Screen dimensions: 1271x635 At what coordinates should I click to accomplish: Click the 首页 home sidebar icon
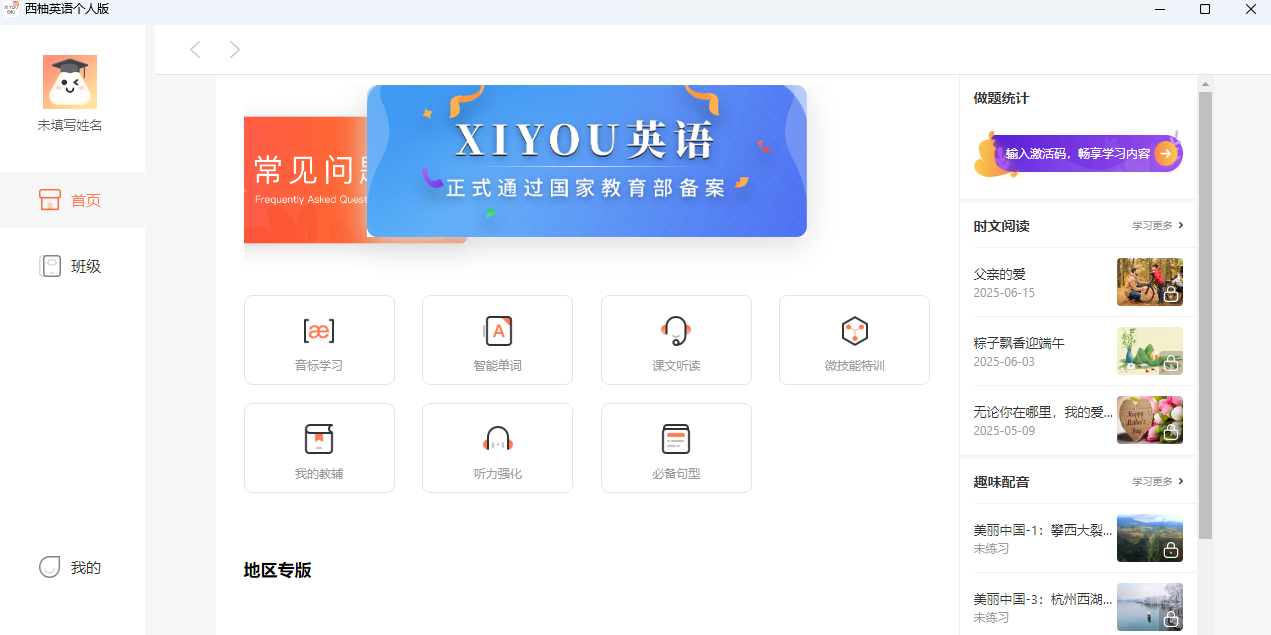click(50, 199)
